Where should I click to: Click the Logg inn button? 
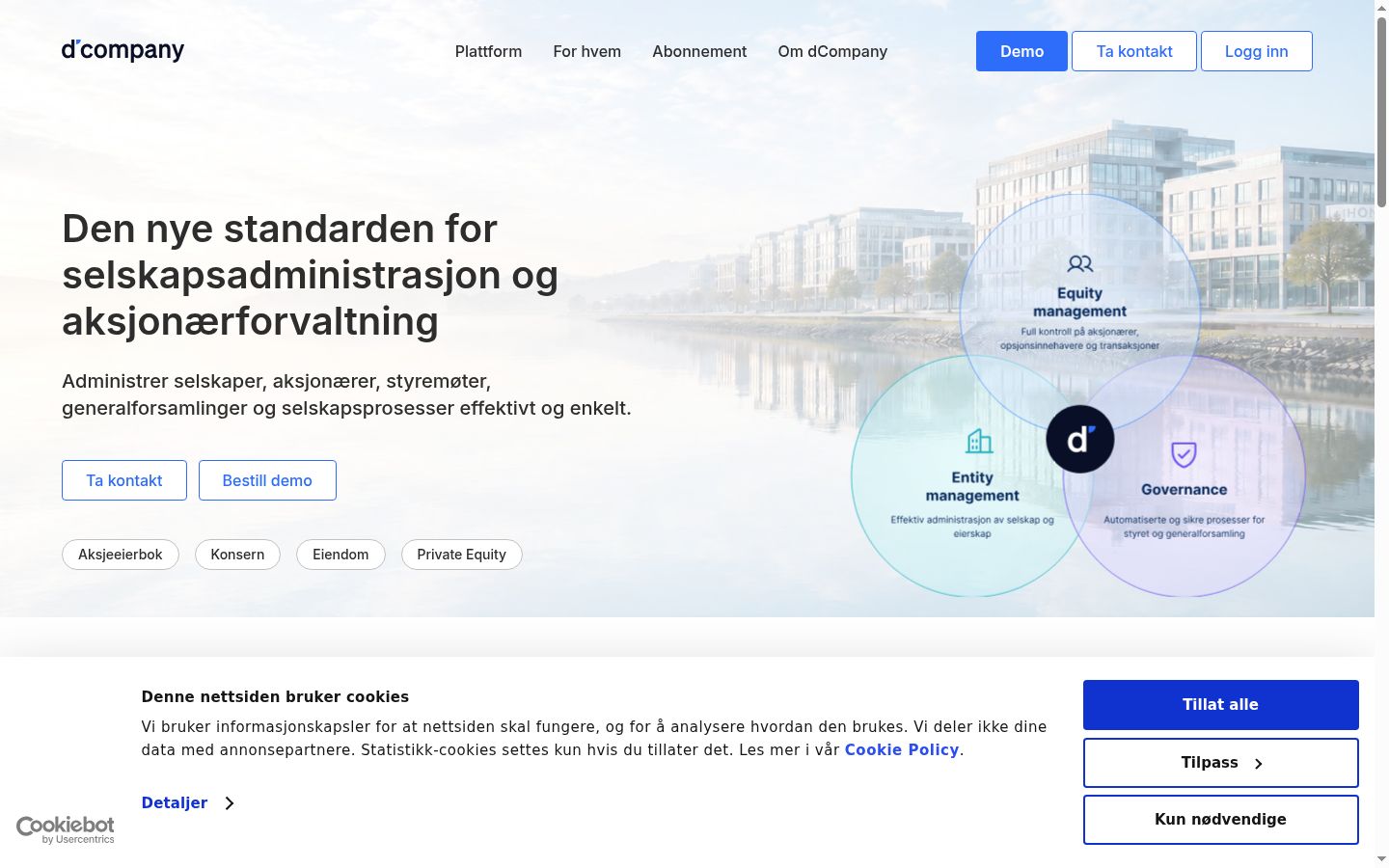click(1256, 51)
